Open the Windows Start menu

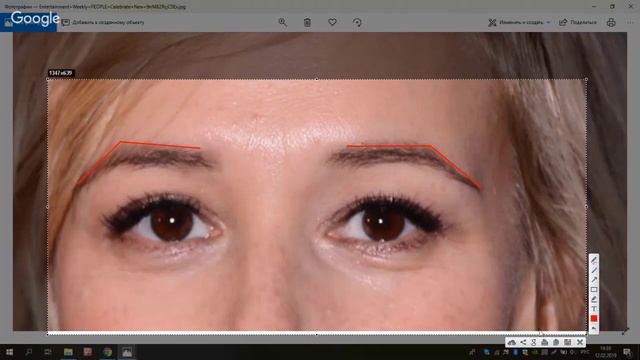(9, 352)
